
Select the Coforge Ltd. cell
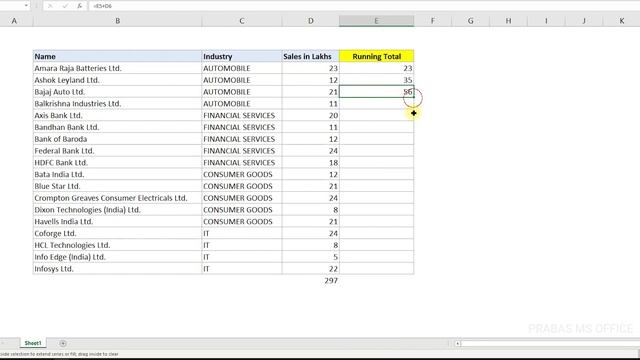coord(117,233)
